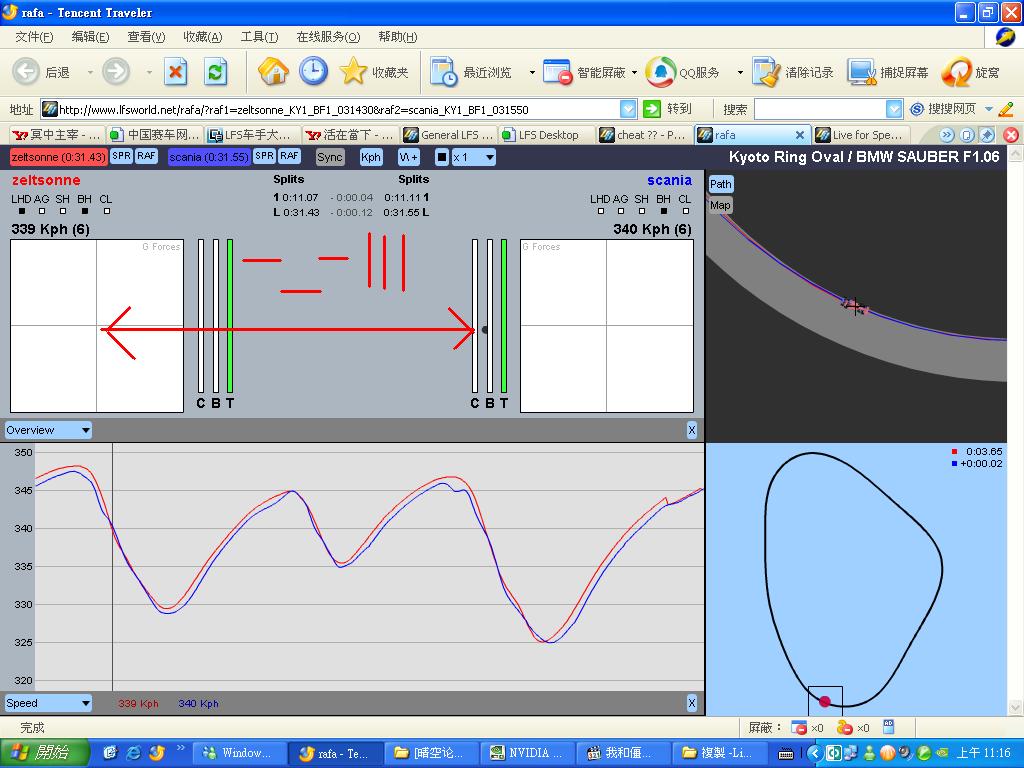1024x768 pixels.
Task: Expand 最近浏览 dropdown arrow
Action: point(532,72)
